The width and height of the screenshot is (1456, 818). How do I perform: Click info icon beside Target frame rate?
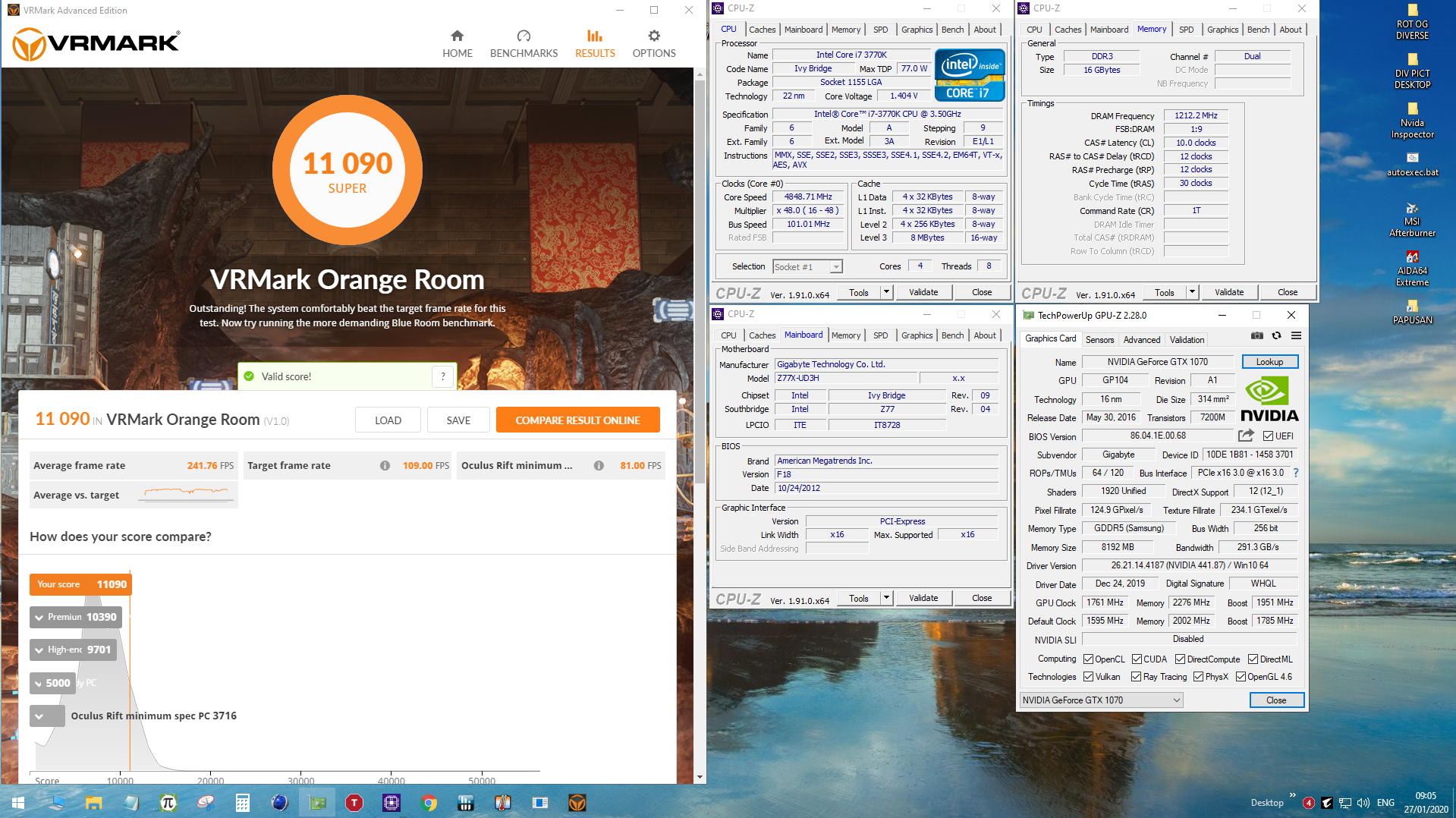[x=385, y=466]
